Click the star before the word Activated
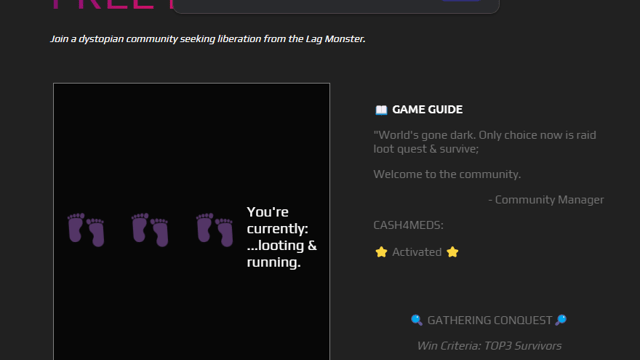Viewport: 640px width, 360px height. coord(381,252)
